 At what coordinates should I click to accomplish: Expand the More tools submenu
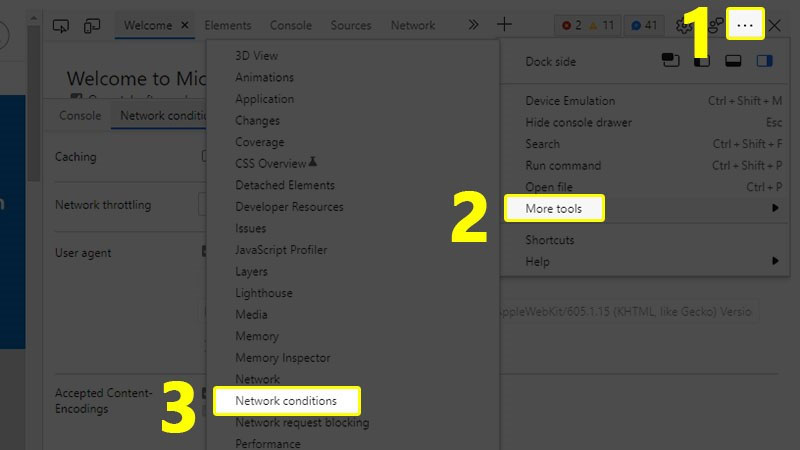(553, 208)
